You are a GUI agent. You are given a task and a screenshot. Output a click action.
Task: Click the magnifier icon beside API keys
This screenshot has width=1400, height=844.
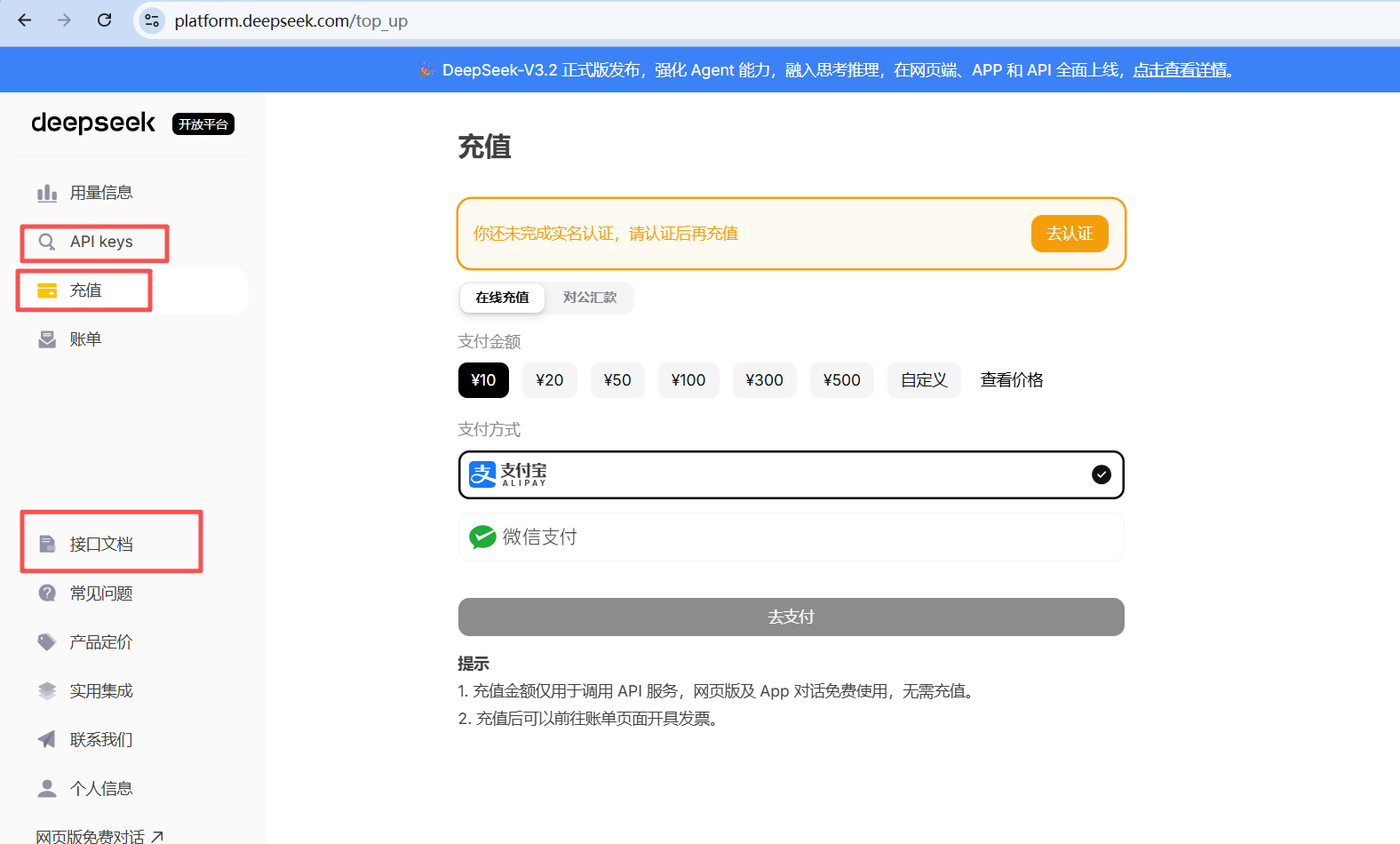(47, 242)
